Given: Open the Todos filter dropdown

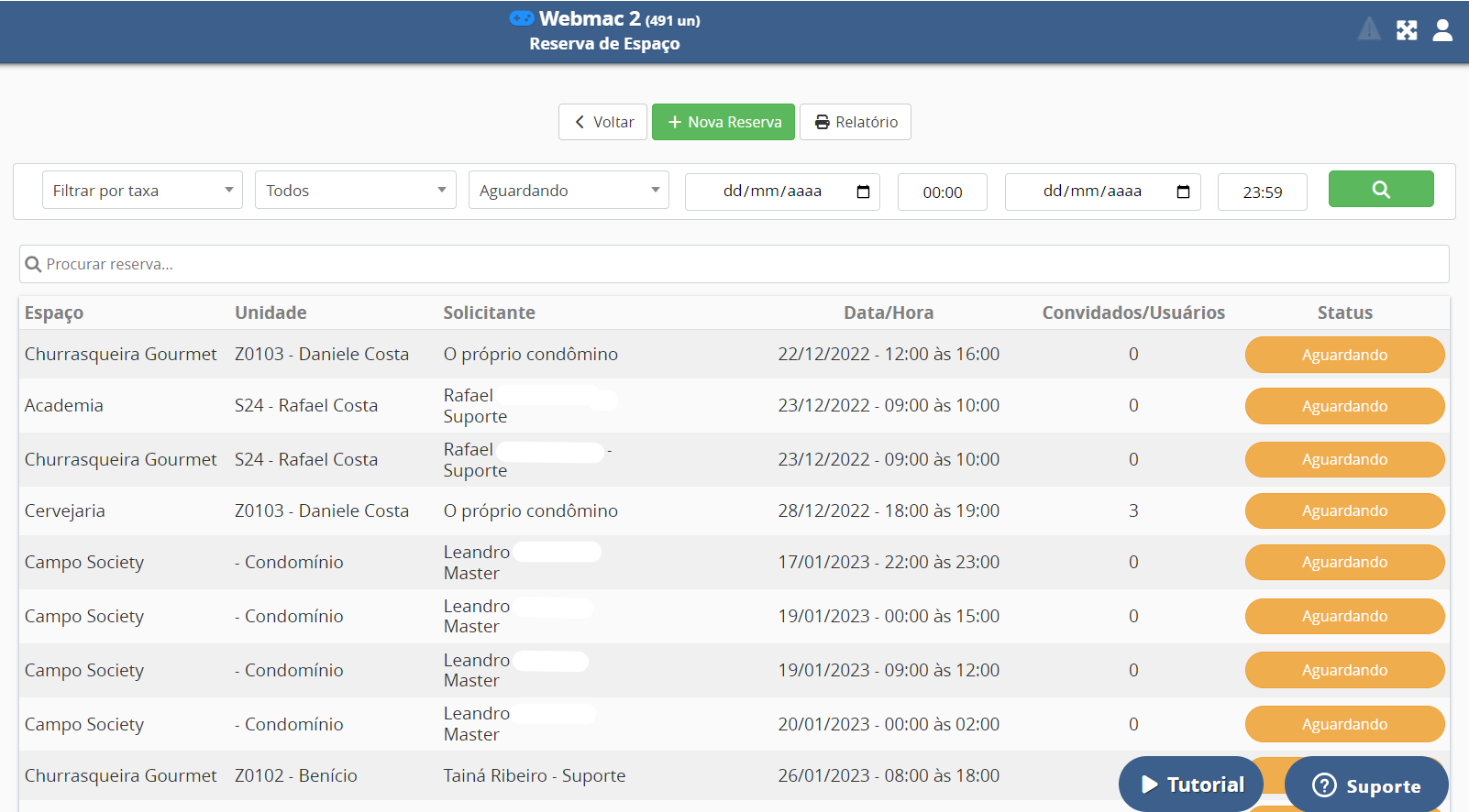Looking at the screenshot, I should 355,191.
